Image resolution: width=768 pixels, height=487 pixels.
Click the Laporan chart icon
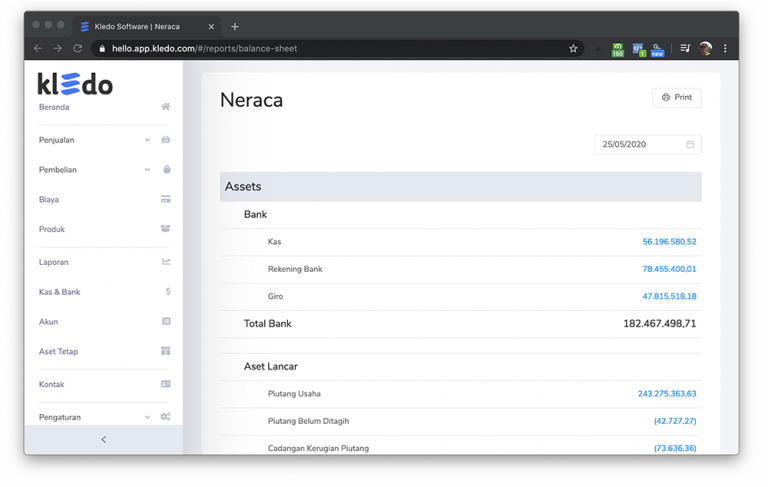tap(166, 262)
